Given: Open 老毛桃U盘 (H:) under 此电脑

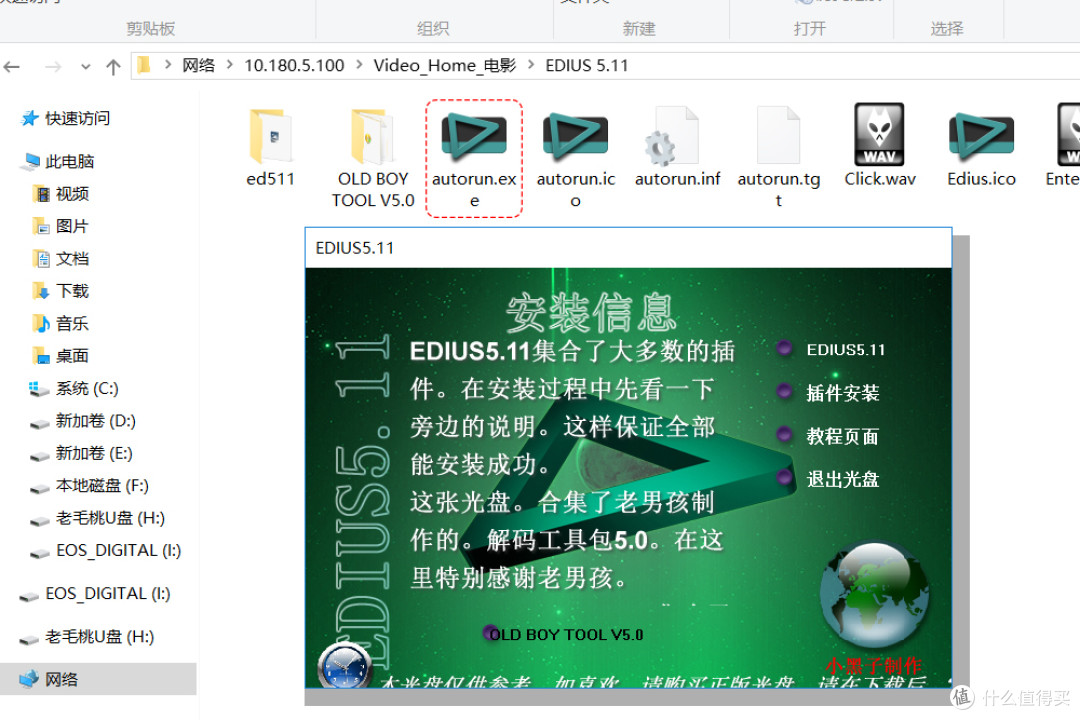Looking at the screenshot, I should click(97, 518).
